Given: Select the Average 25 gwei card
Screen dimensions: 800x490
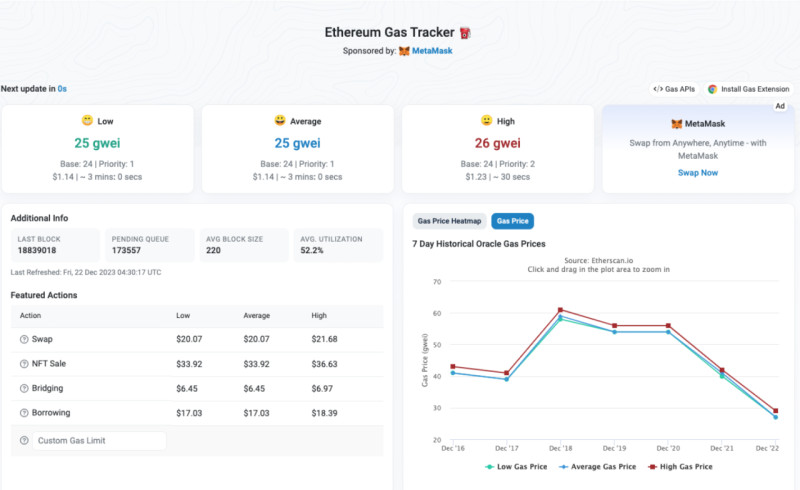Looking at the screenshot, I should pos(297,148).
